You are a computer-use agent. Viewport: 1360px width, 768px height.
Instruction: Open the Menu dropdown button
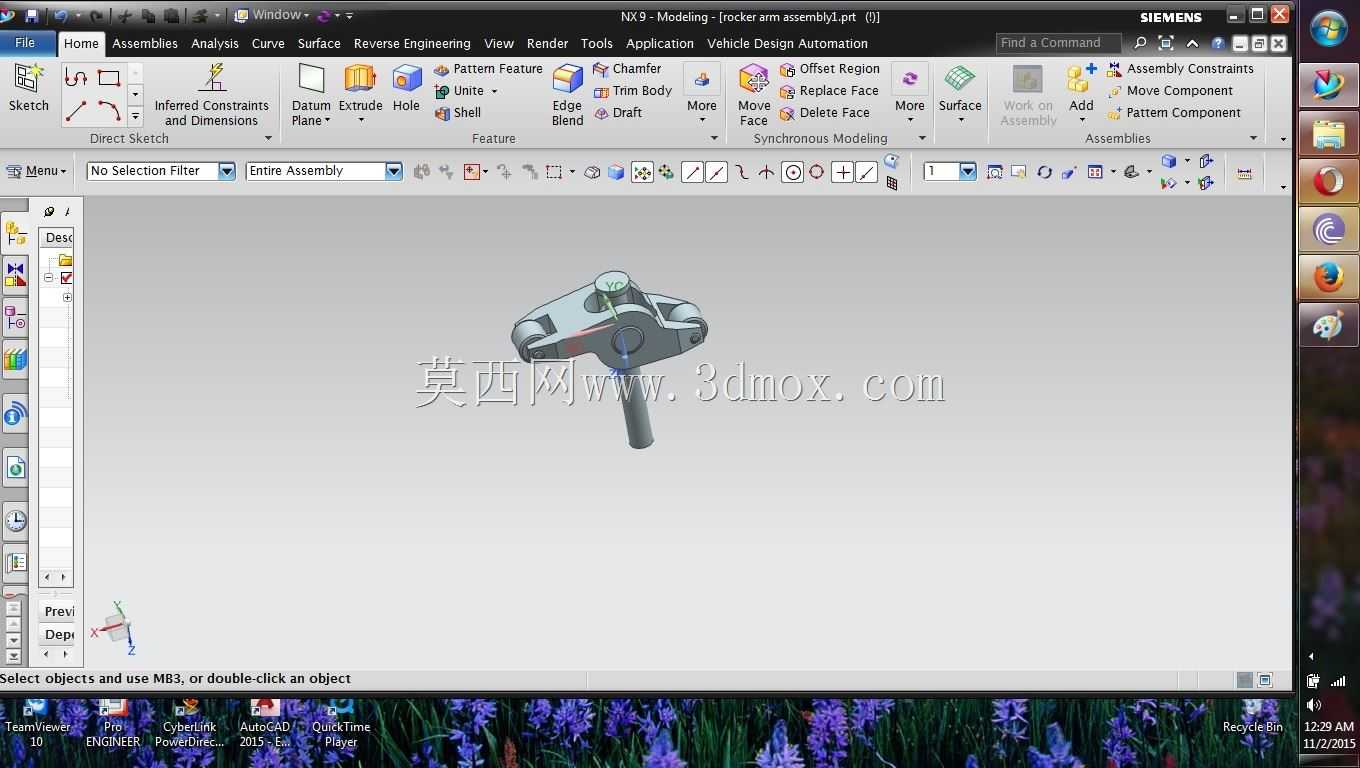tap(36, 171)
